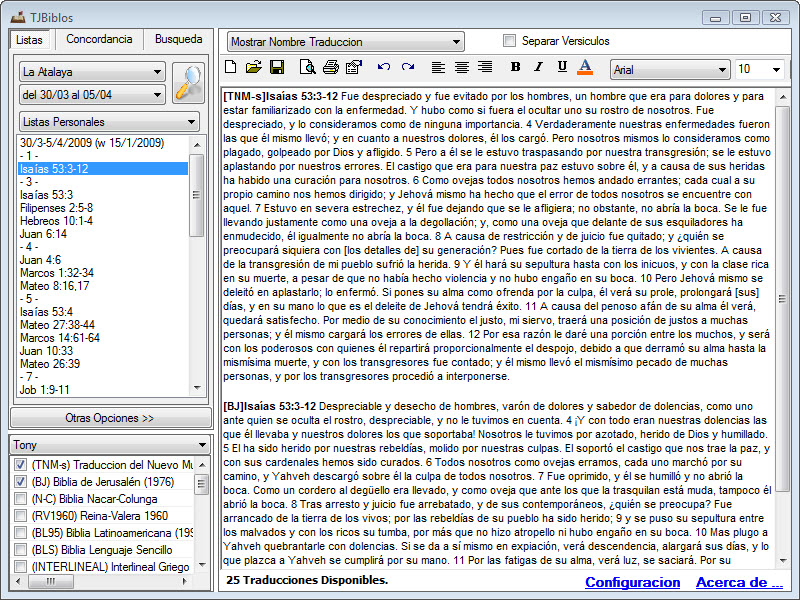Change the font color
The width and height of the screenshot is (800, 600).
(x=585, y=67)
